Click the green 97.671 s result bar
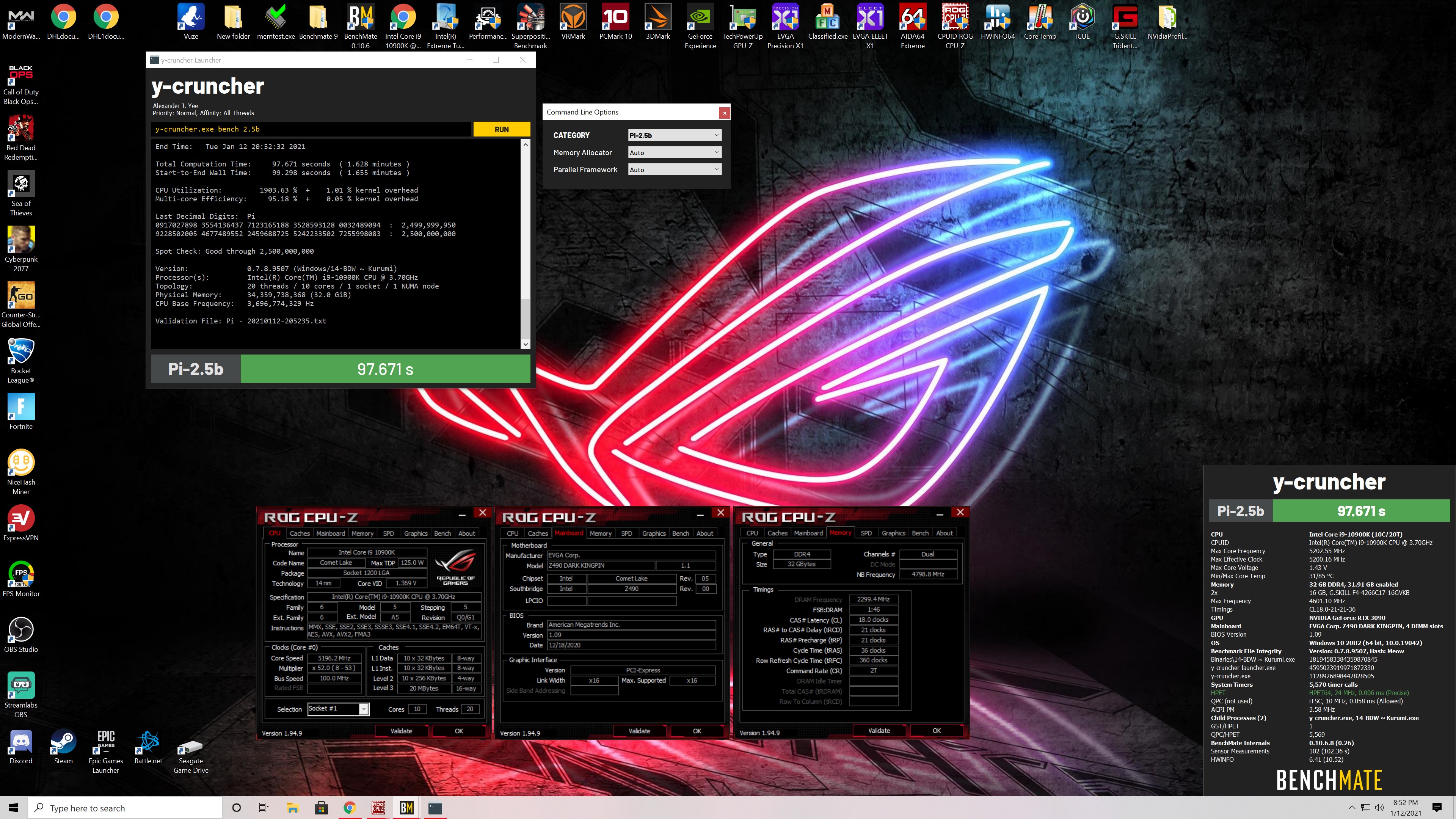1456x819 pixels. 385,369
